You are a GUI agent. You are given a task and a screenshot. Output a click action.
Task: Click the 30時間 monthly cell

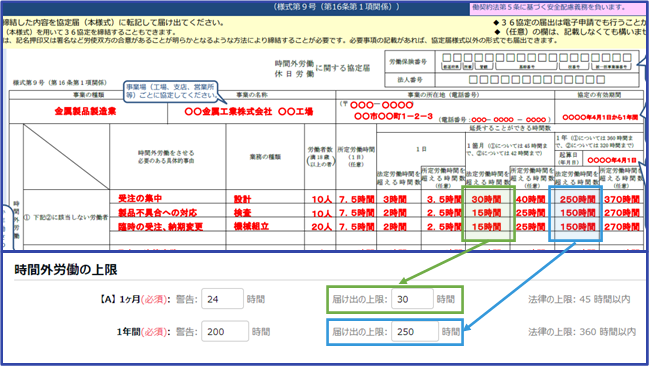coord(486,199)
